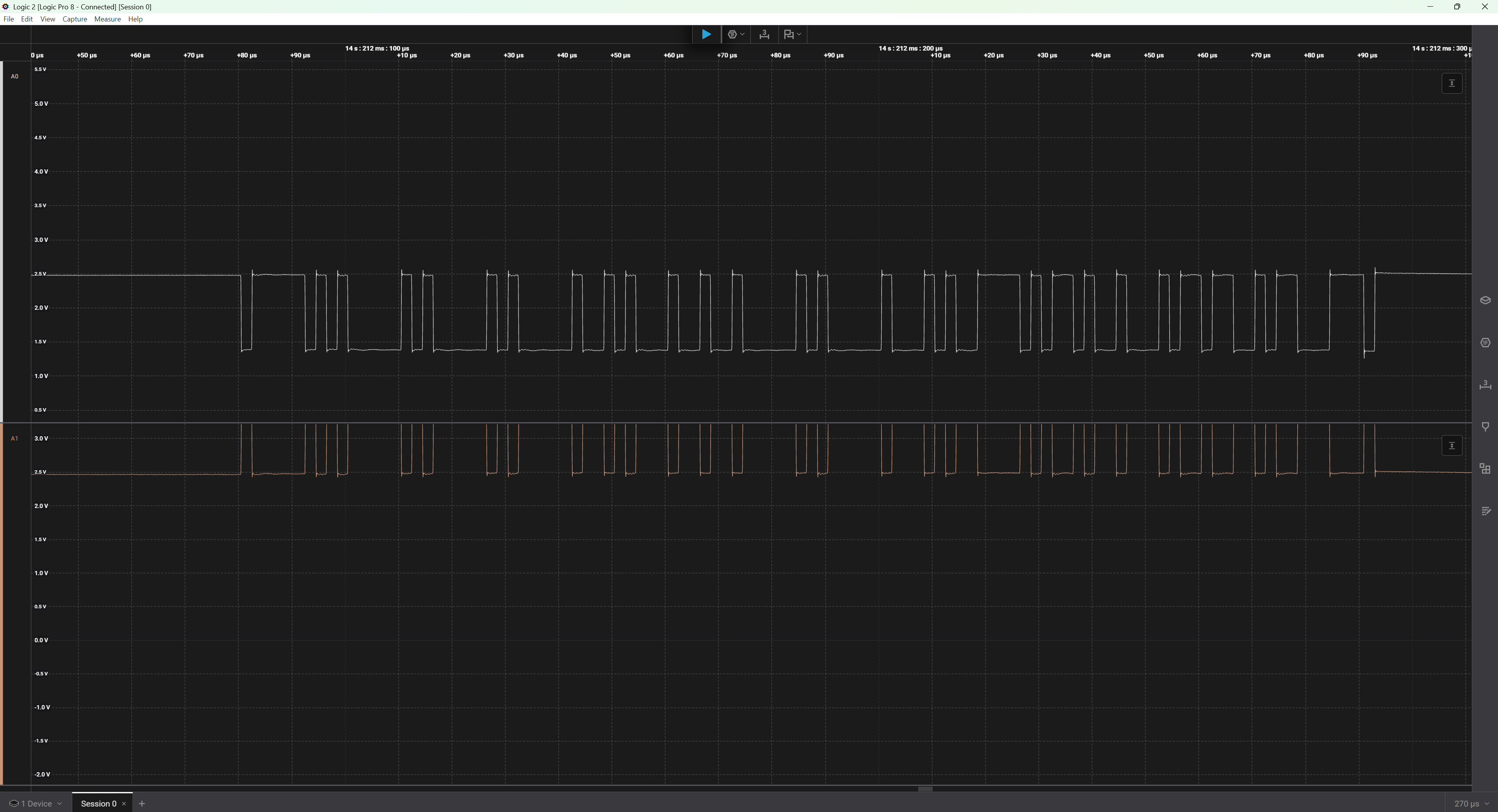Select the Session 0 tab
Viewport: 1498px width, 812px height.
[x=98, y=803]
